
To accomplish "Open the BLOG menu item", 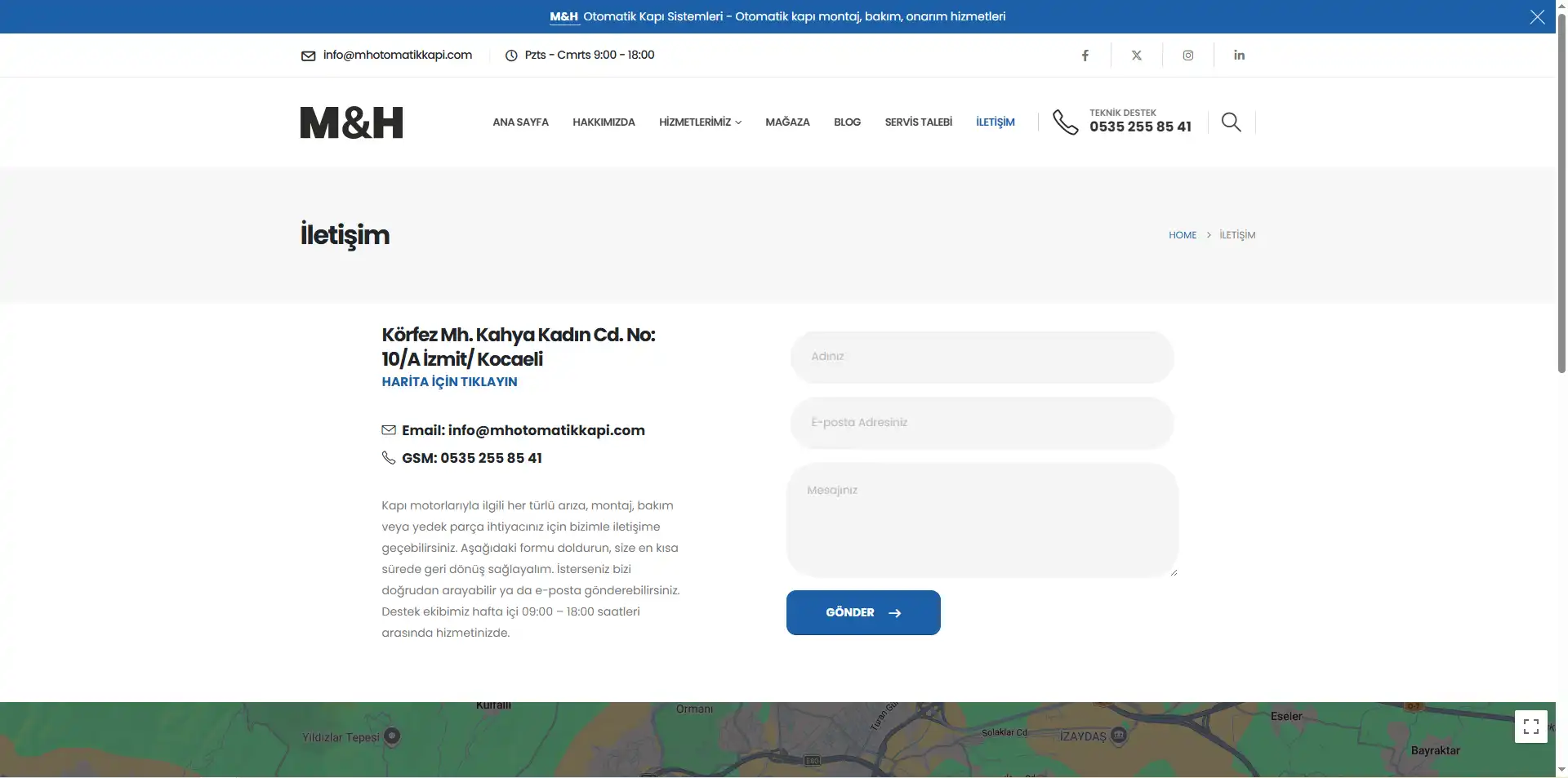I will pyautogui.click(x=847, y=122).
